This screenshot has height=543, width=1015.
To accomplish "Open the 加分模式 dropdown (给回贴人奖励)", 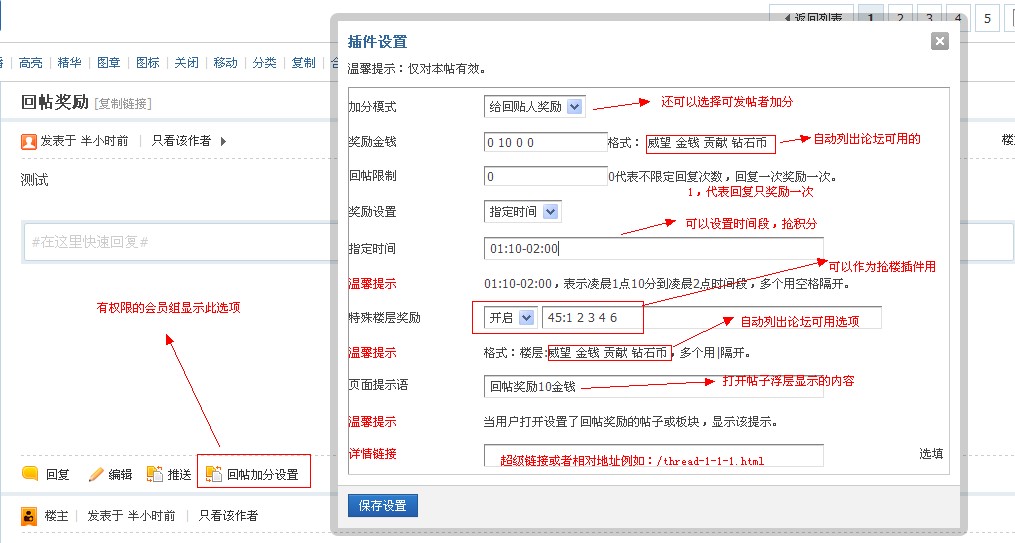I will point(534,107).
